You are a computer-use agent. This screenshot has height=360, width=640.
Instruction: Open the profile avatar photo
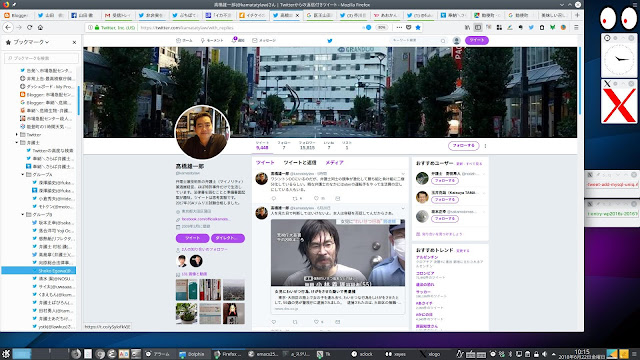pos(202,132)
